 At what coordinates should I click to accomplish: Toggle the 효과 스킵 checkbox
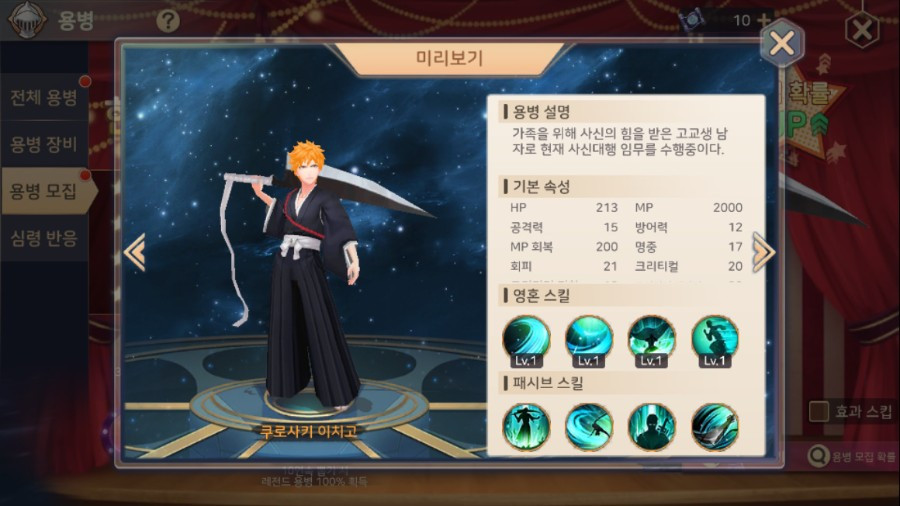818,411
